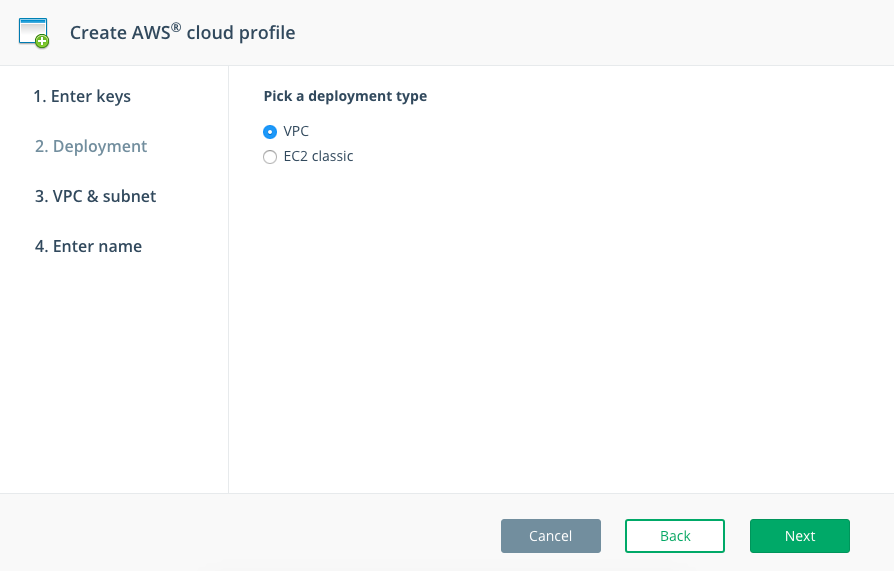The image size is (894, 571).
Task: Select the VPC deployment type
Action: (270, 132)
